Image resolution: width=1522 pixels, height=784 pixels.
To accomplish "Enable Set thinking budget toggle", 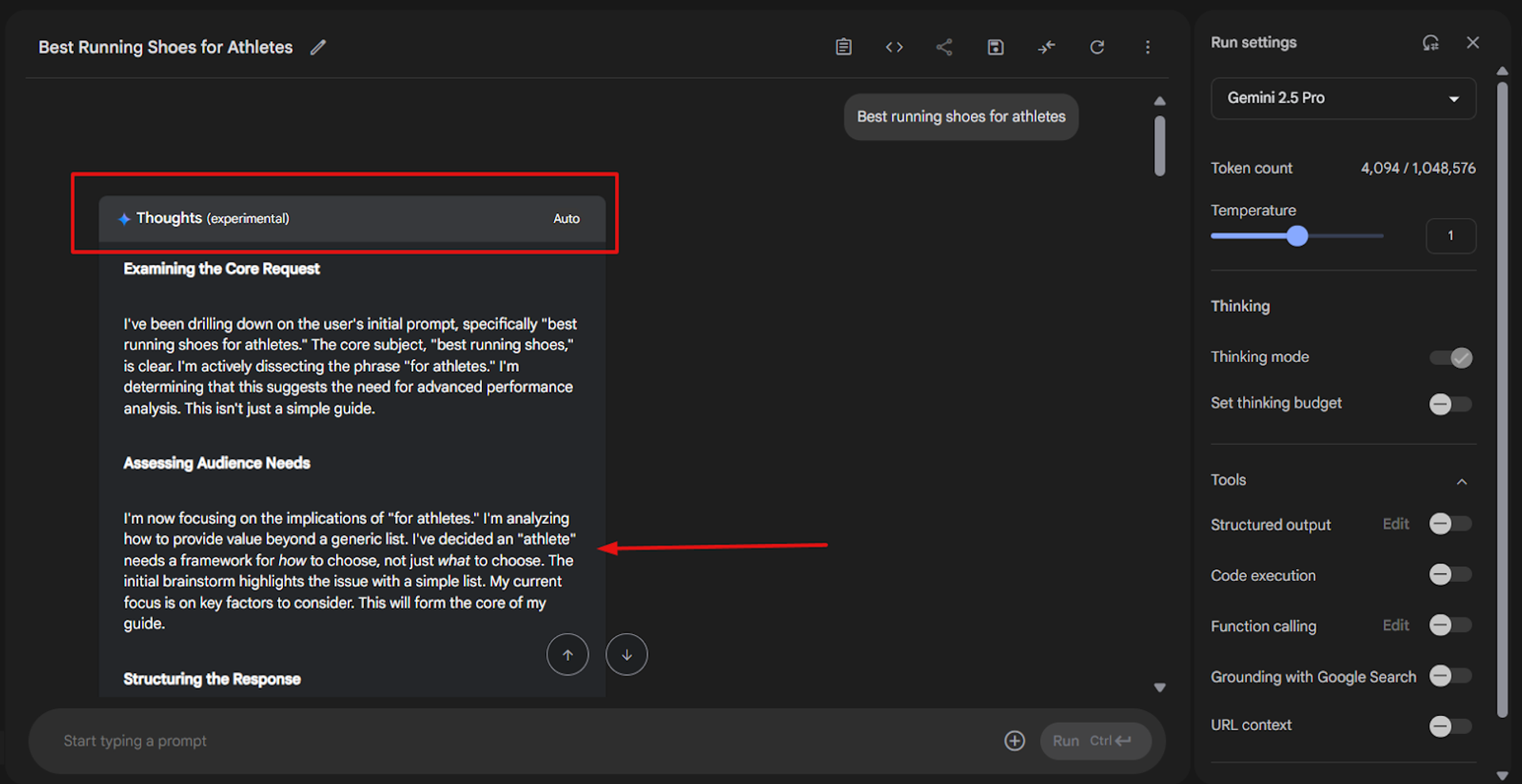I will (x=1451, y=404).
